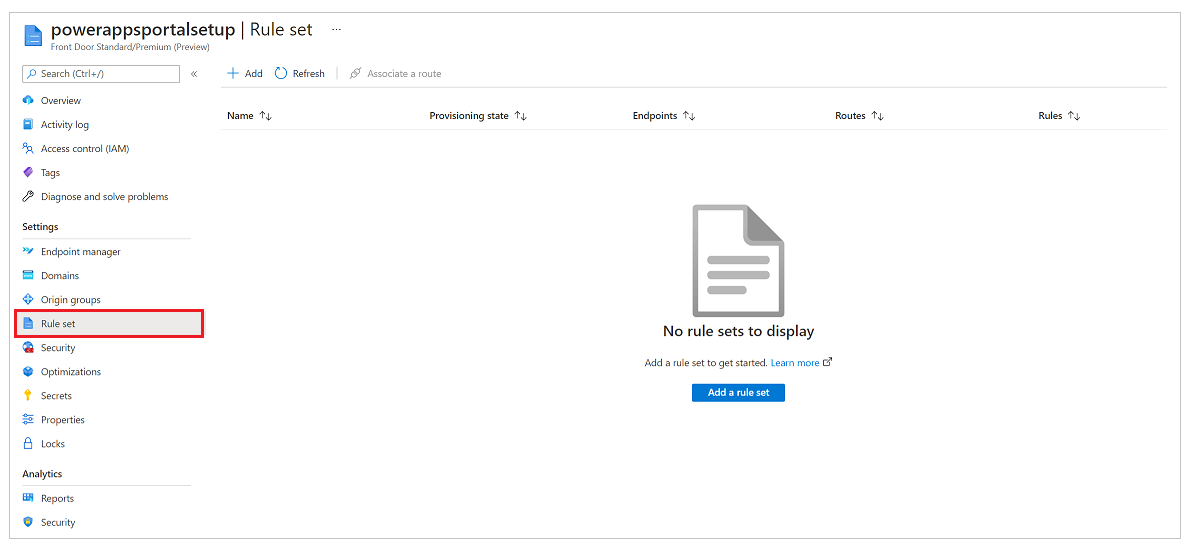Click the Secrets key icon

pyautogui.click(x=28, y=395)
